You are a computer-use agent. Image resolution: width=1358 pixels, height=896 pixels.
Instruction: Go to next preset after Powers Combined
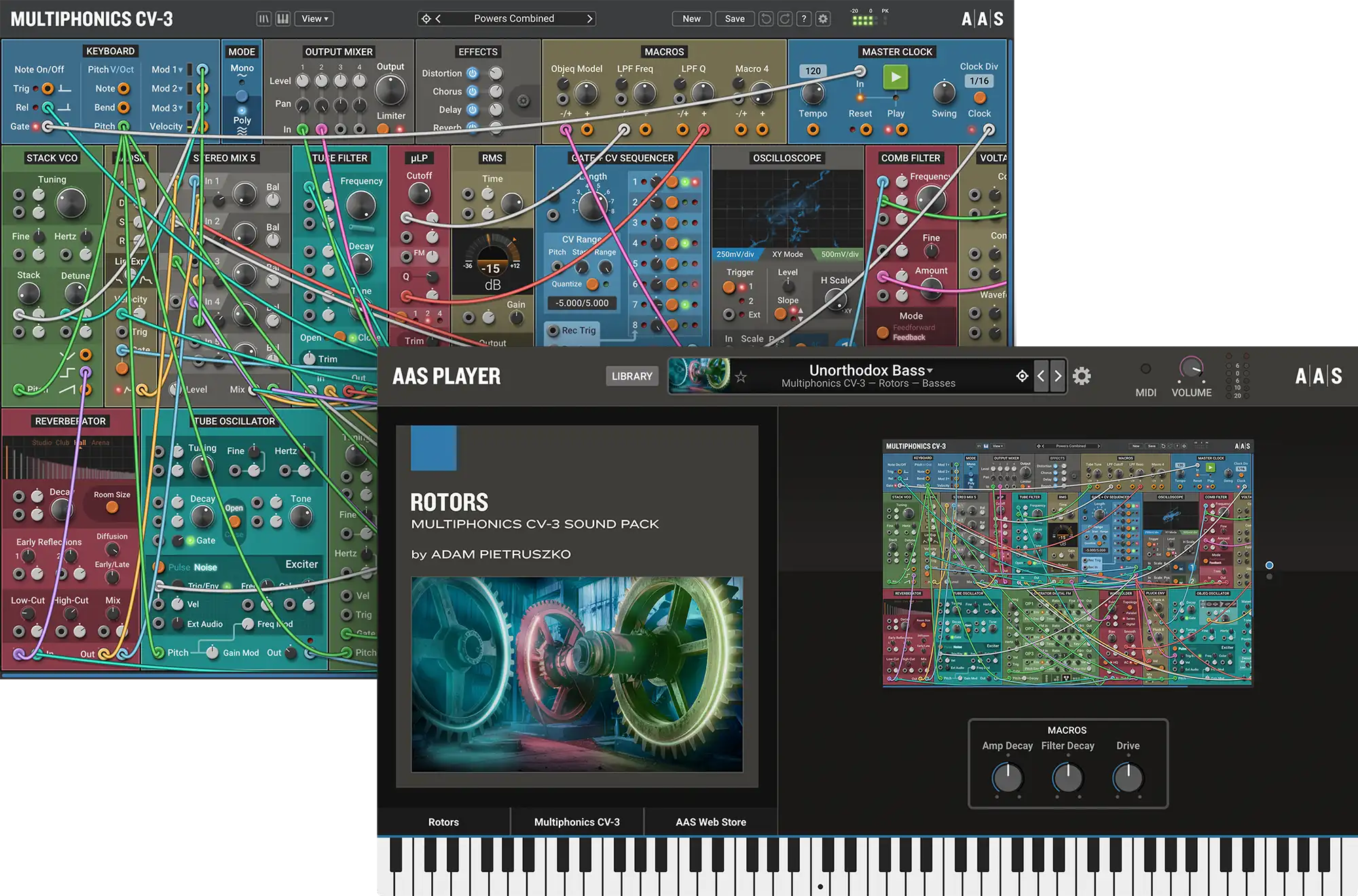tap(589, 19)
